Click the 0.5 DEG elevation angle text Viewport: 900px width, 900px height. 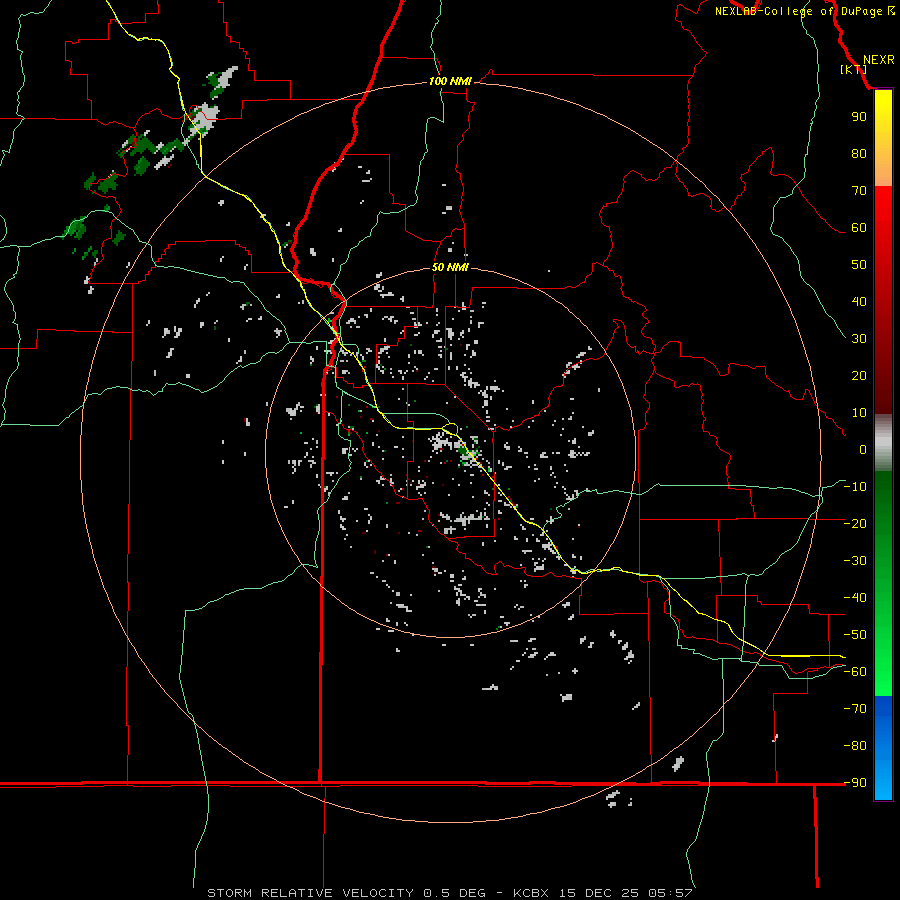click(454, 893)
